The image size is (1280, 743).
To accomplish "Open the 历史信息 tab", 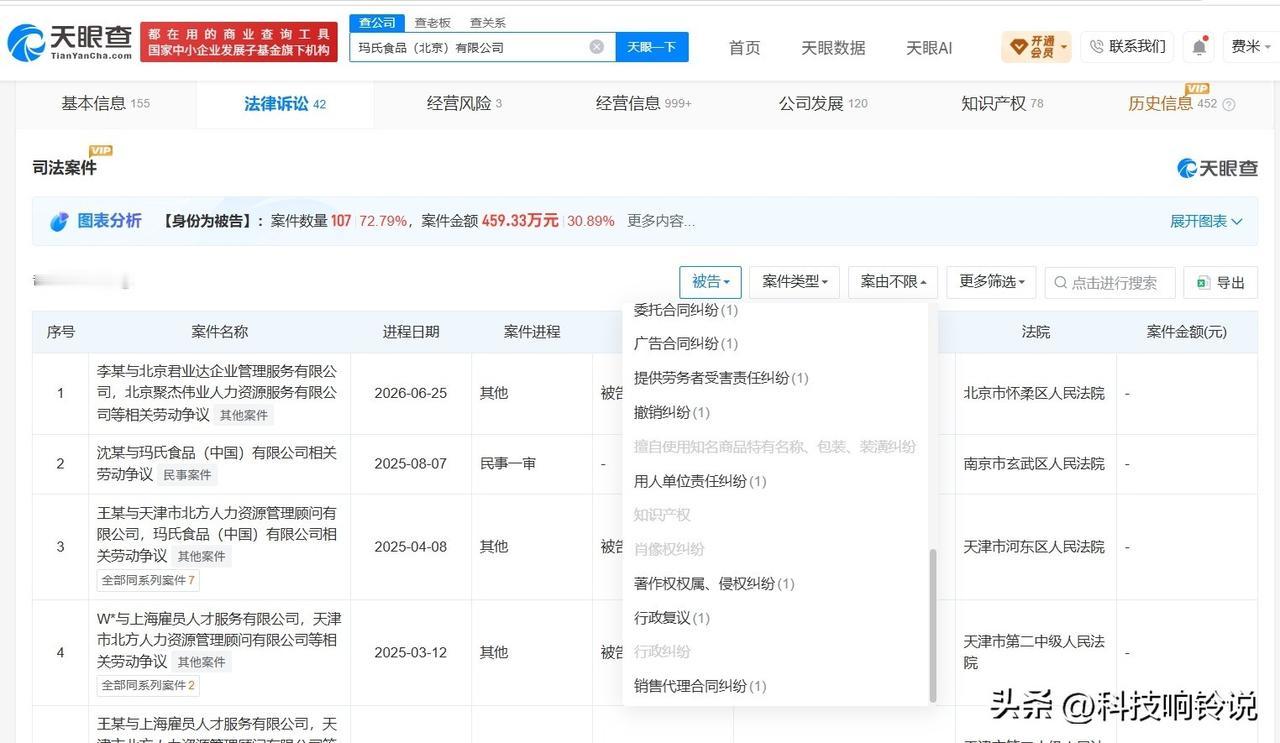I will tap(1172, 103).
